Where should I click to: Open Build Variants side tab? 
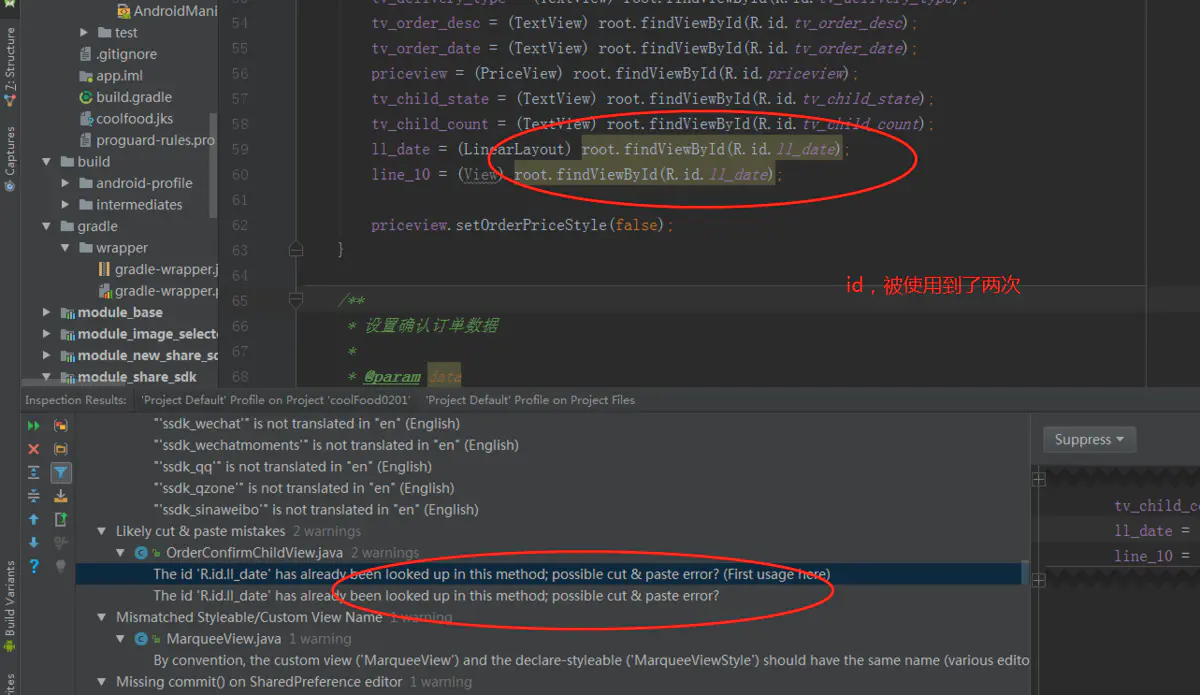click(x=10, y=606)
